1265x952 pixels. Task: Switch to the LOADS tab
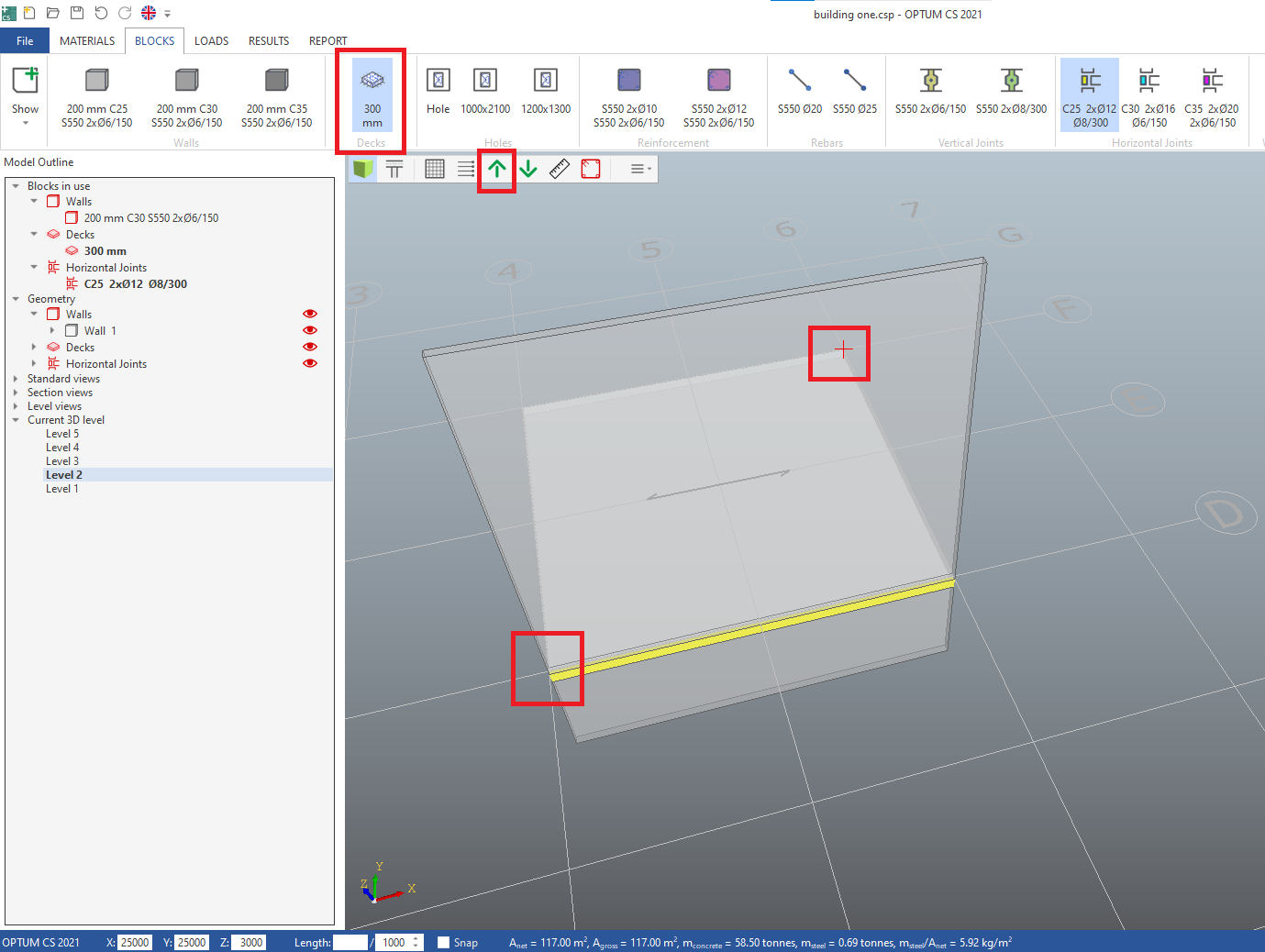tap(211, 41)
